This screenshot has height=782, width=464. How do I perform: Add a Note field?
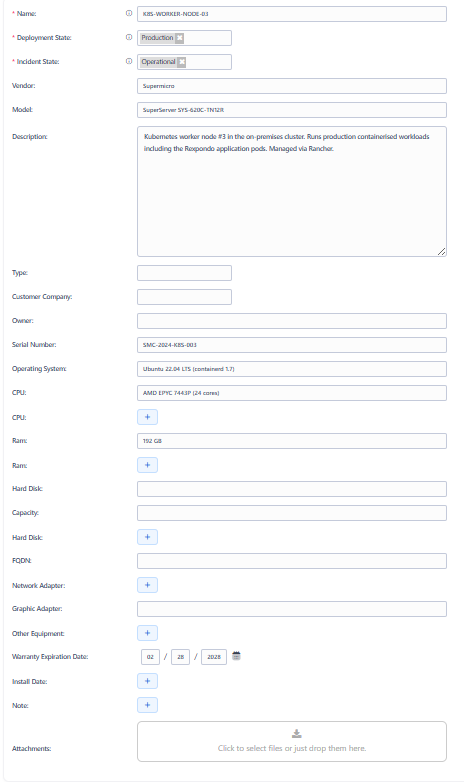point(147,705)
